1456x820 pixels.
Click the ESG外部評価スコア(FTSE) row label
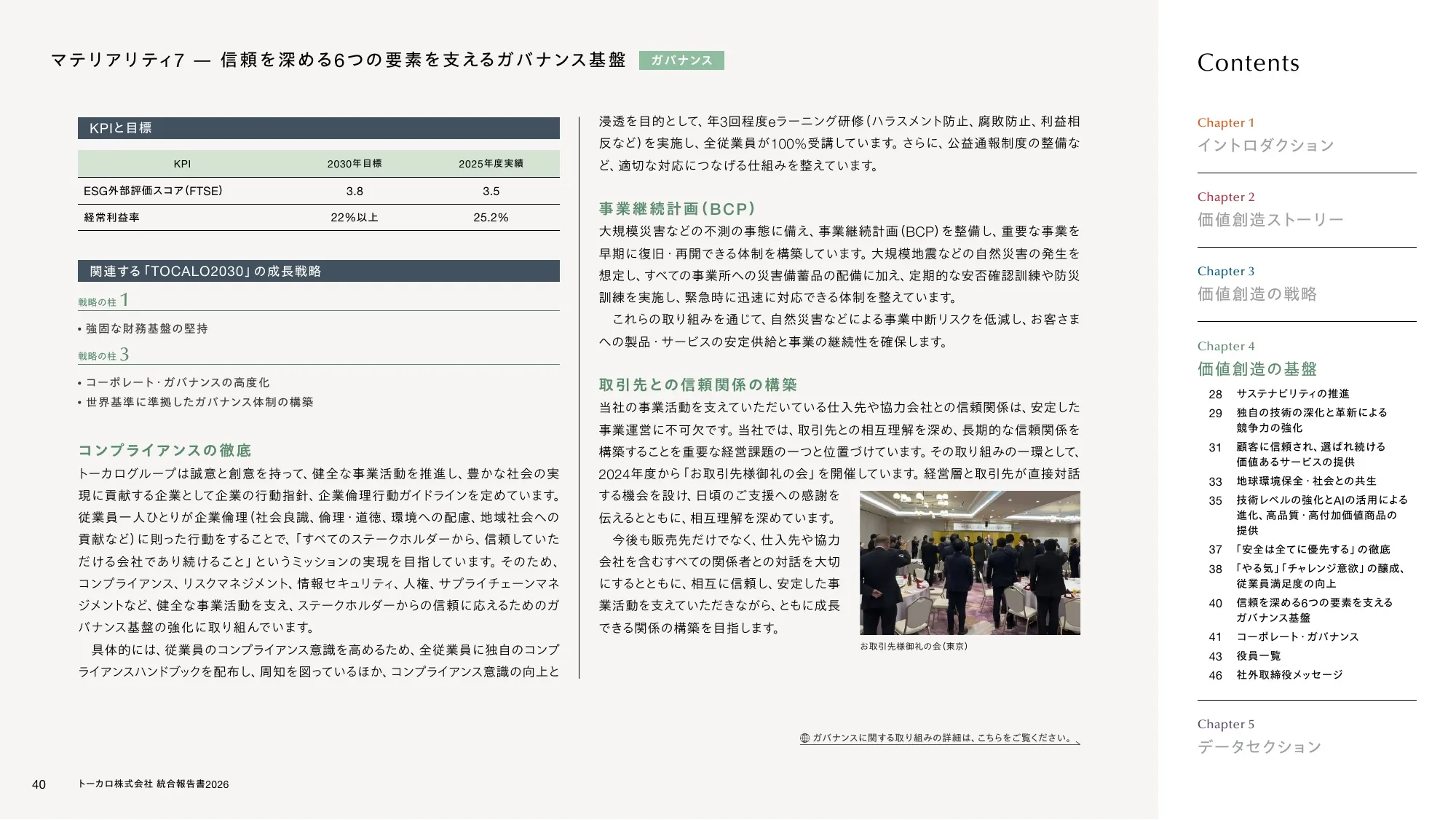coord(154,191)
